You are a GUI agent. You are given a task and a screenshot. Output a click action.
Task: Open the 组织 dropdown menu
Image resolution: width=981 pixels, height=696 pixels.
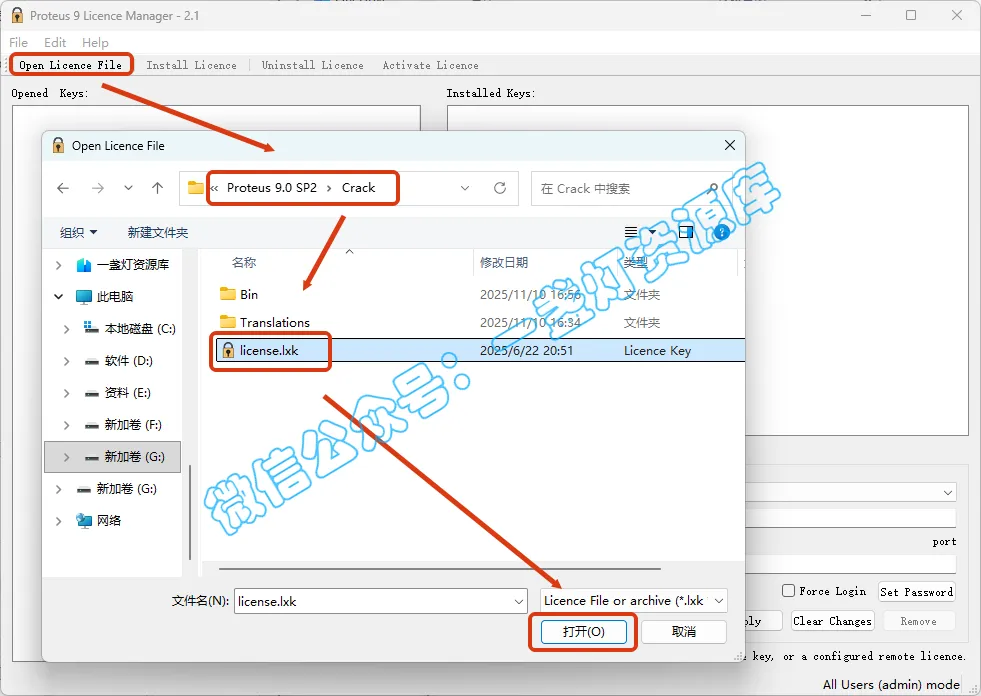pos(78,232)
